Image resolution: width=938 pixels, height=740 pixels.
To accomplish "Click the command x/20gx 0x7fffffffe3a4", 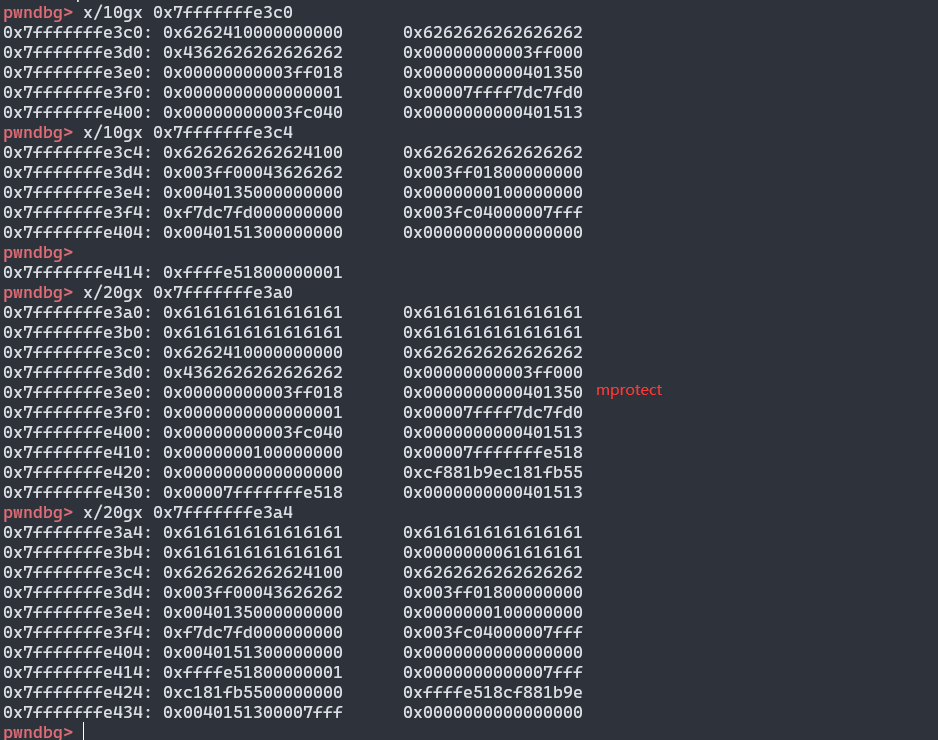I will coord(188,512).
